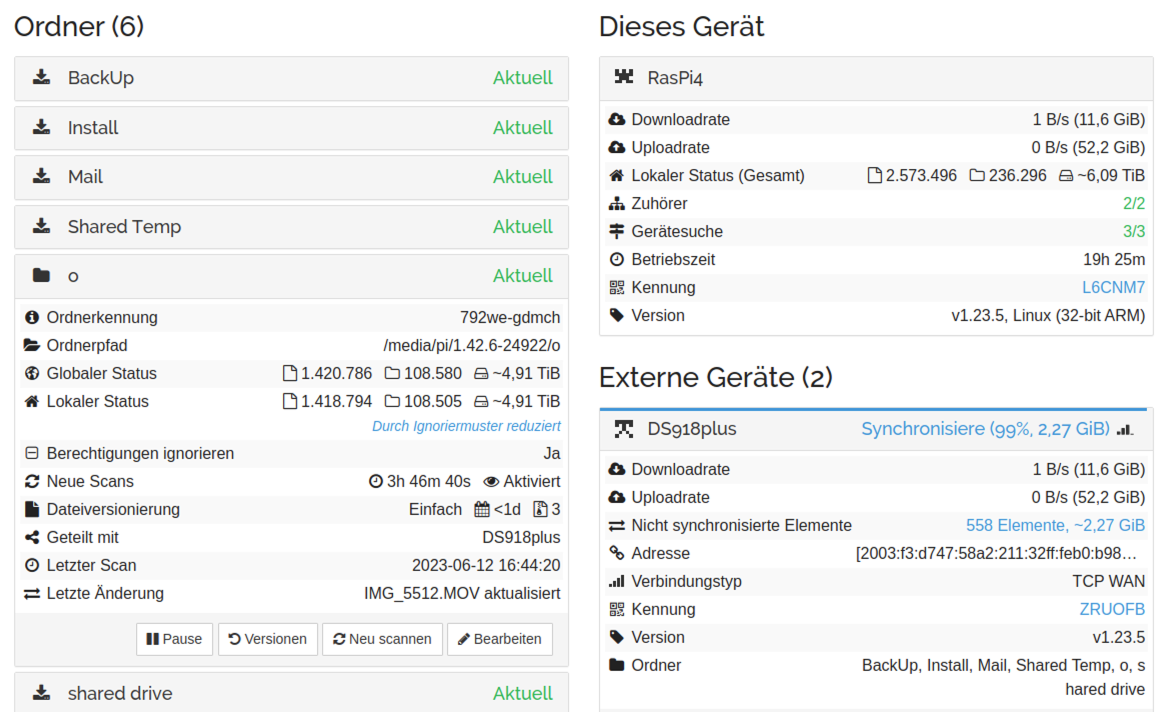Collapse the 'o' folder panel
Viewport: 1162px width, 712px height.
(x=291, y=276)
